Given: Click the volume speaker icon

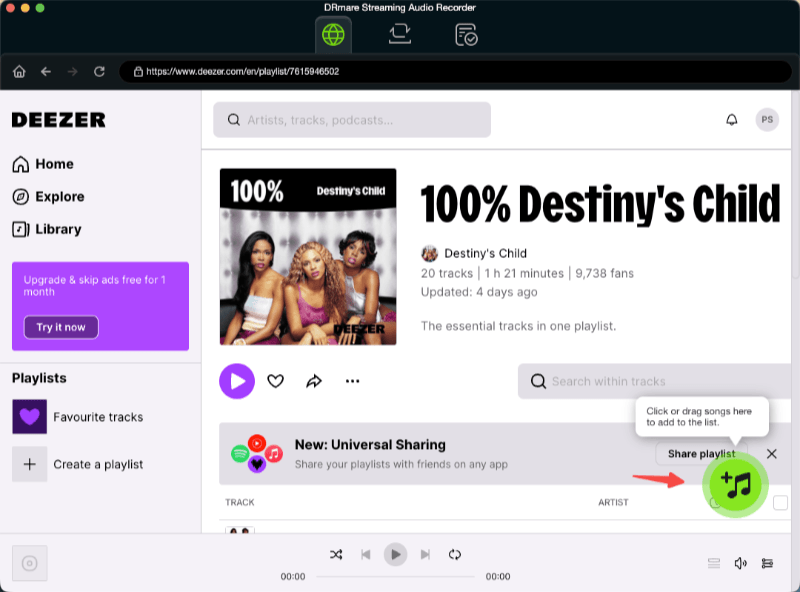Looking at the screenshot, I should pos(740,563).
